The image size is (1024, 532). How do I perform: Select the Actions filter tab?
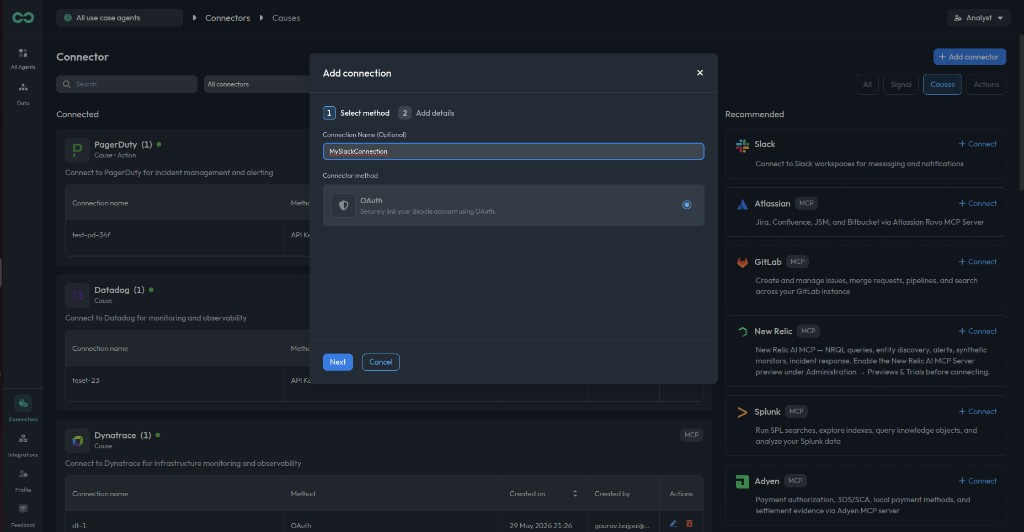pos(986,84)
